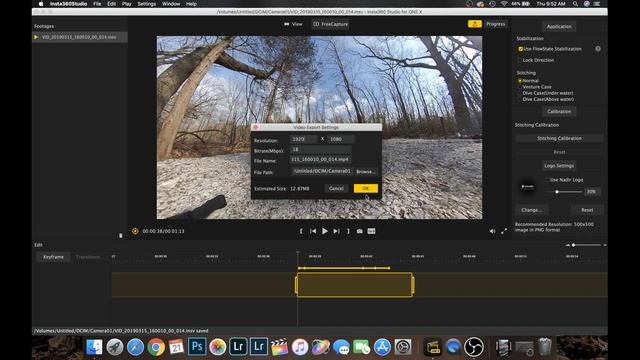Click the yellow keyframe marker icon beside timecode
Screen dimensions: 640x360
[135, 231]
